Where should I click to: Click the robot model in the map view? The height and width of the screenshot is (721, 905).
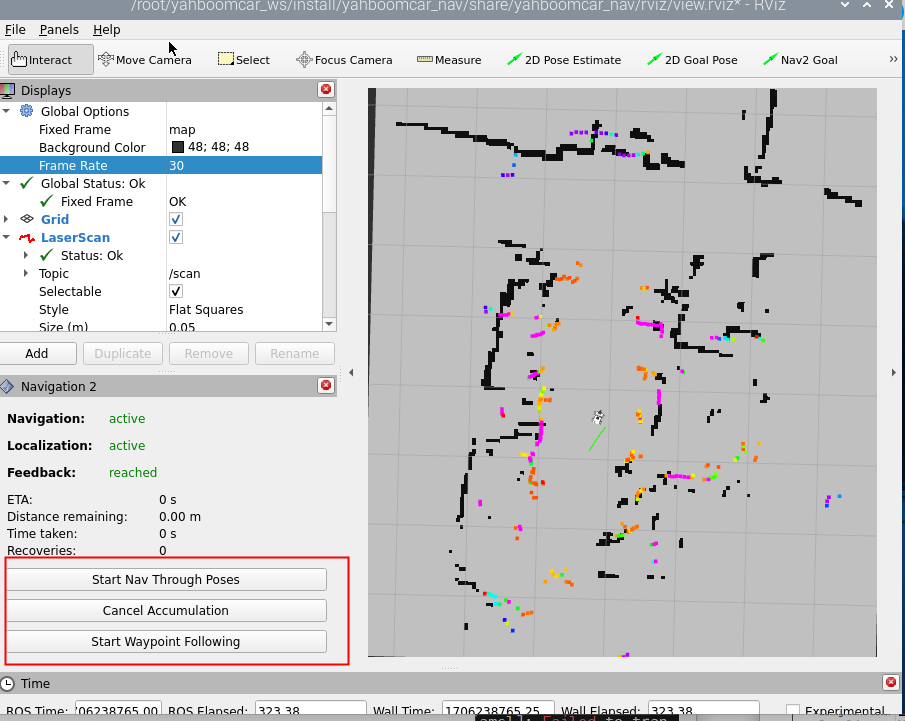tap(598, 417)
